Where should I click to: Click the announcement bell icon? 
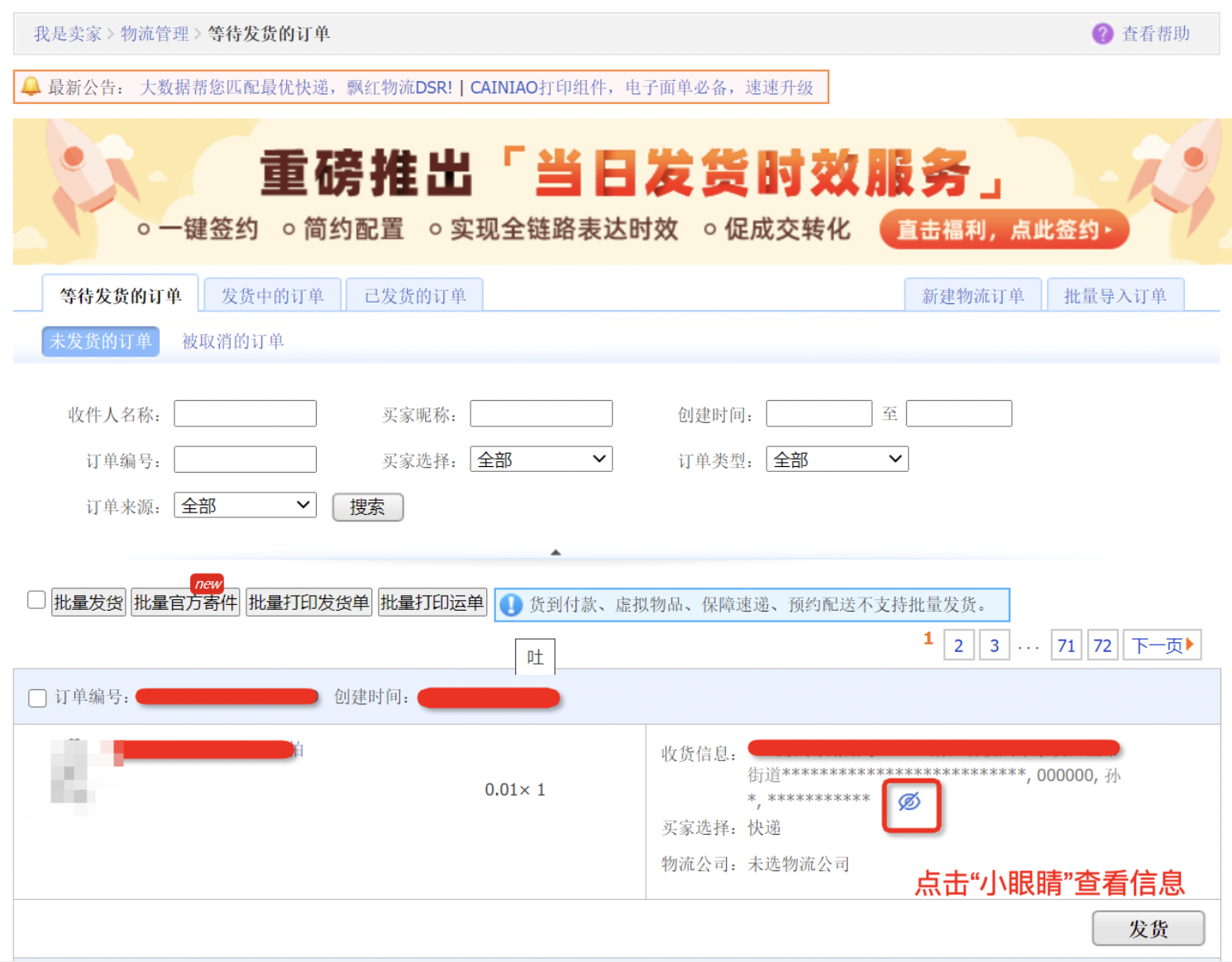31,87
